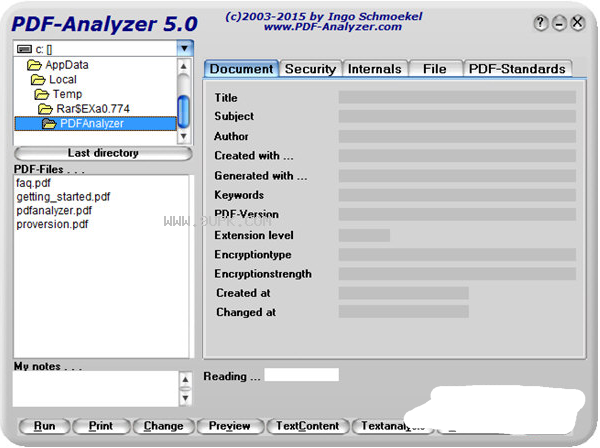Click the Generated with value field
This screenshot has height=448, width=600.
point(457,176)
